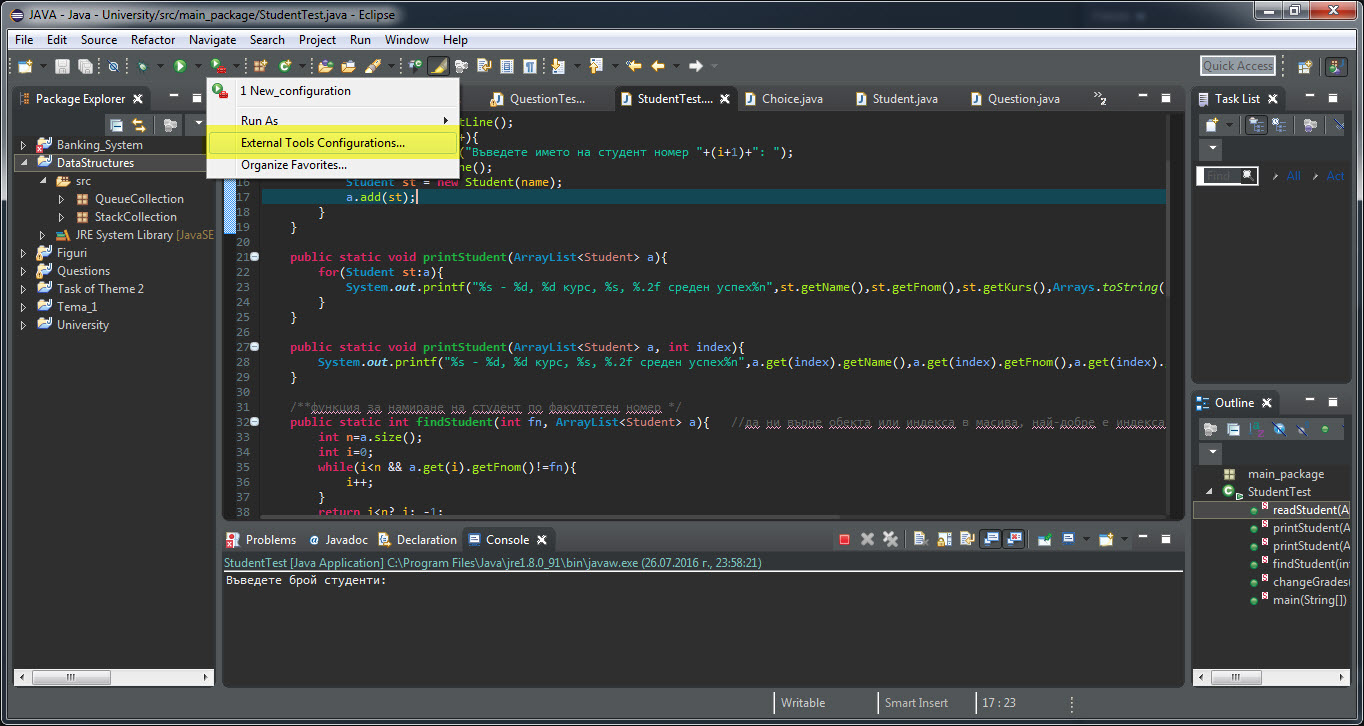Image resolution: width=1364 pixels, height=726 pixels.
Task: Click the Previous Annotation toolbar icon
Action: [x=595, y=66]
